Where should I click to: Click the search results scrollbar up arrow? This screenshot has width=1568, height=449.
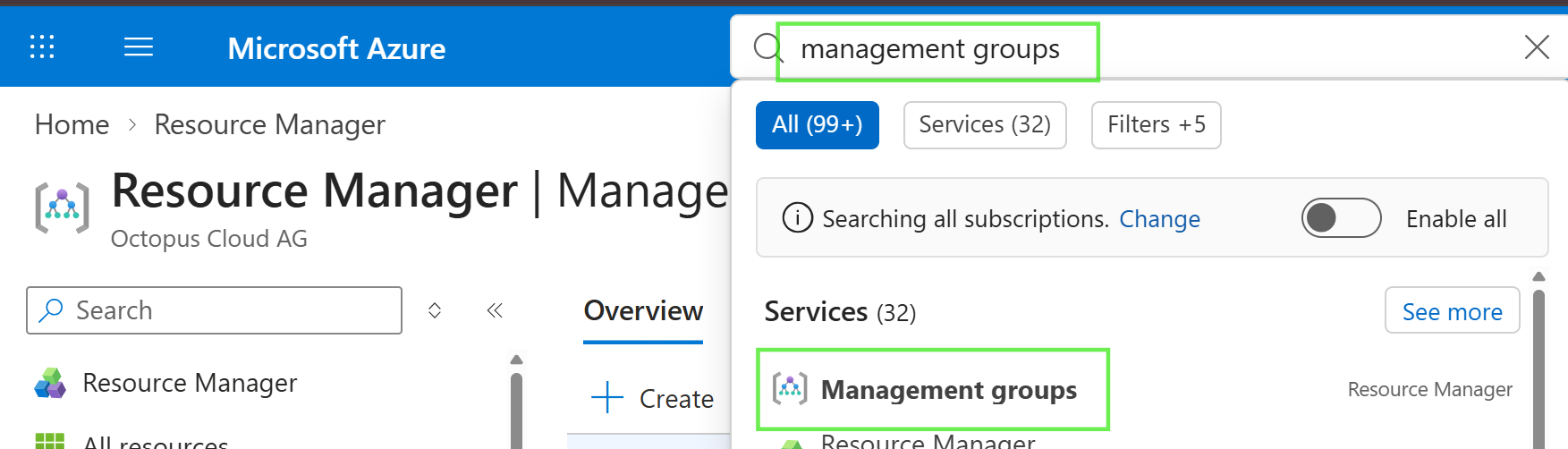point(1538,276)
